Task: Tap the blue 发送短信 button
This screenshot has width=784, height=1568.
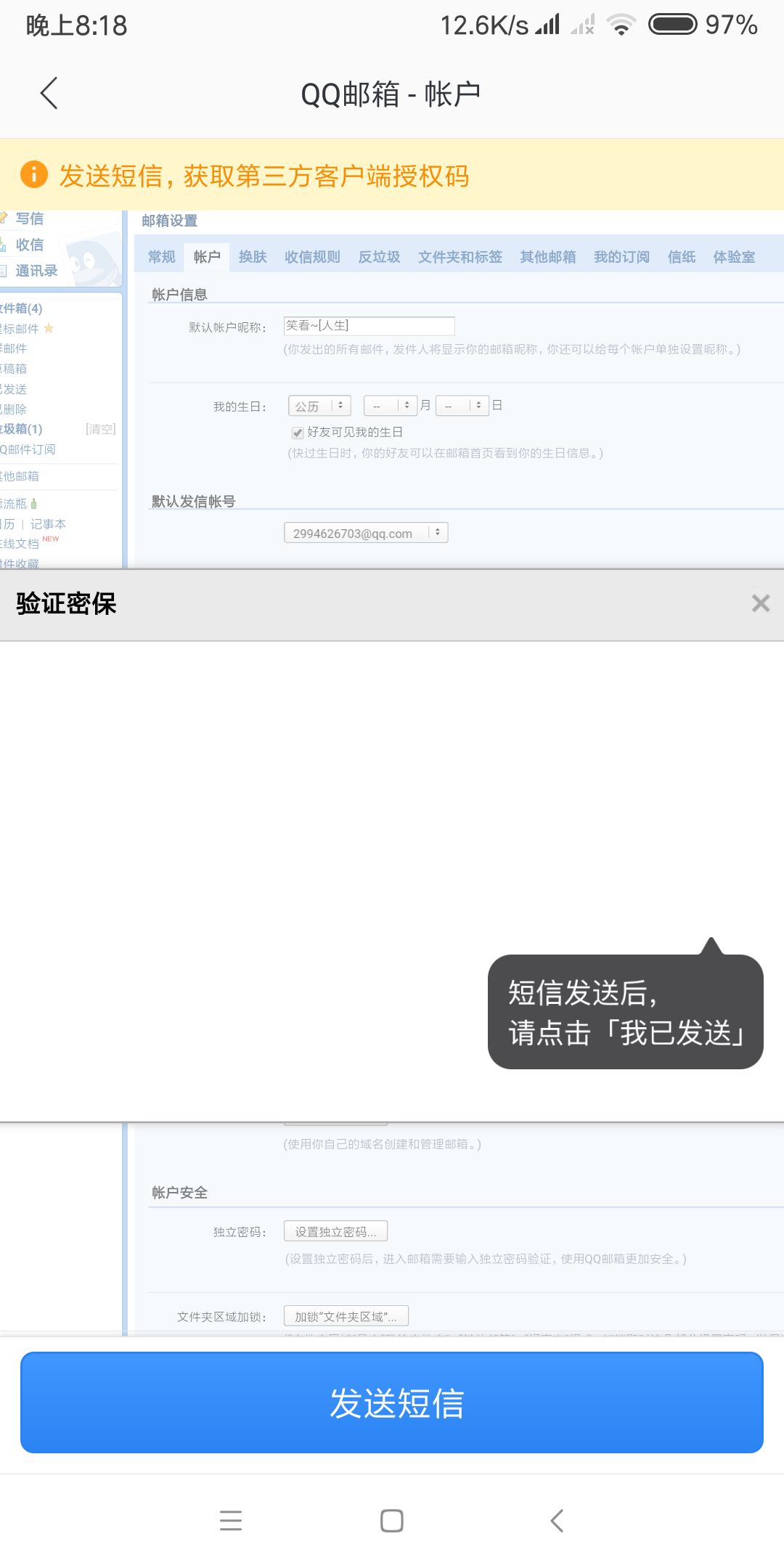Action: (x=392, y=1402)
